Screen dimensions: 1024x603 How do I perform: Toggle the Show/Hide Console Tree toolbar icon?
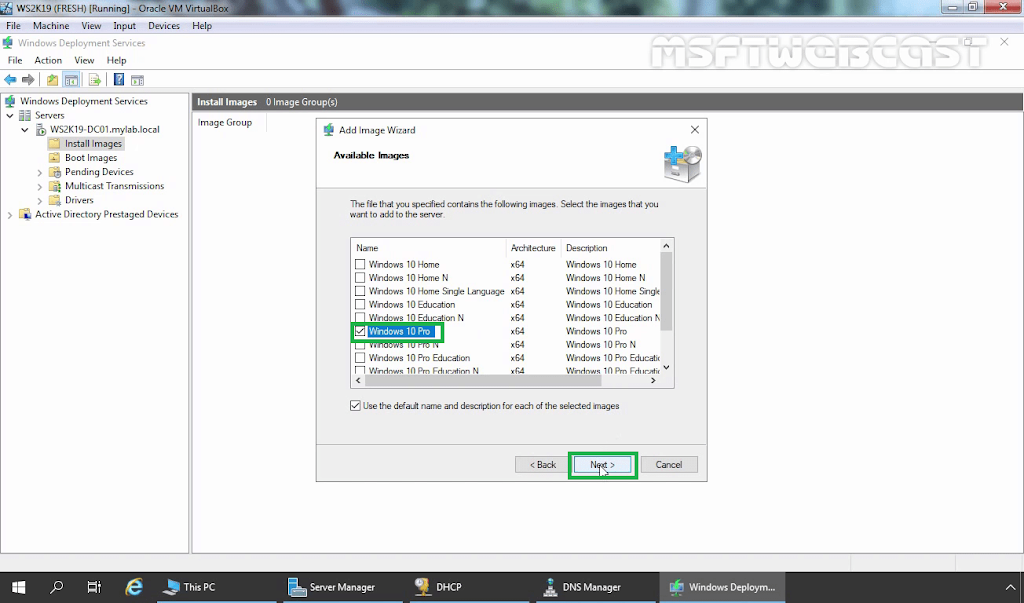tap(71, 80)
